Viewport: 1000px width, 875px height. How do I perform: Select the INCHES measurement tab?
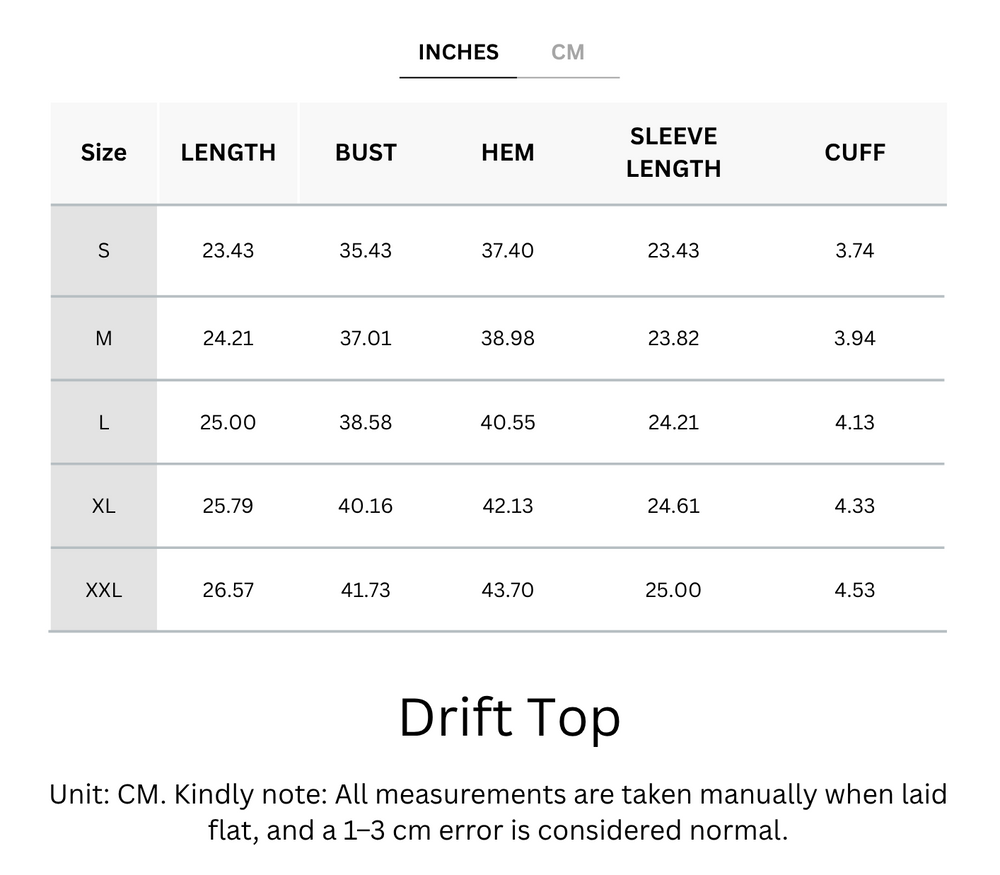pyautogui.click(x=458, y=52)
